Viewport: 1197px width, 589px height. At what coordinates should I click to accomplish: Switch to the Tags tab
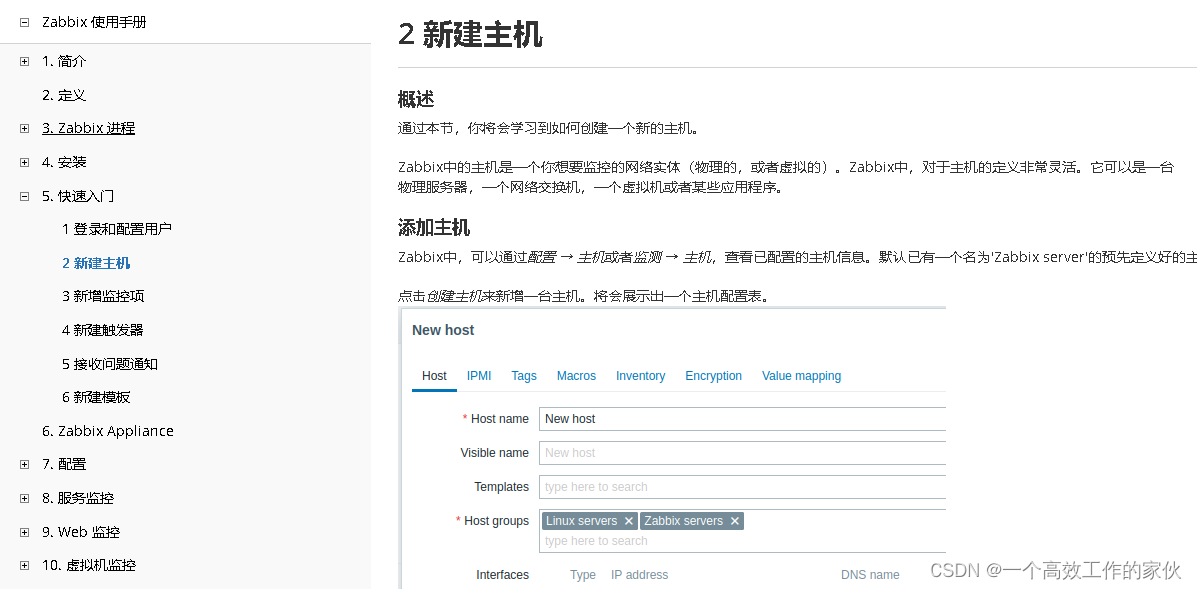click(x=524, y=375)
